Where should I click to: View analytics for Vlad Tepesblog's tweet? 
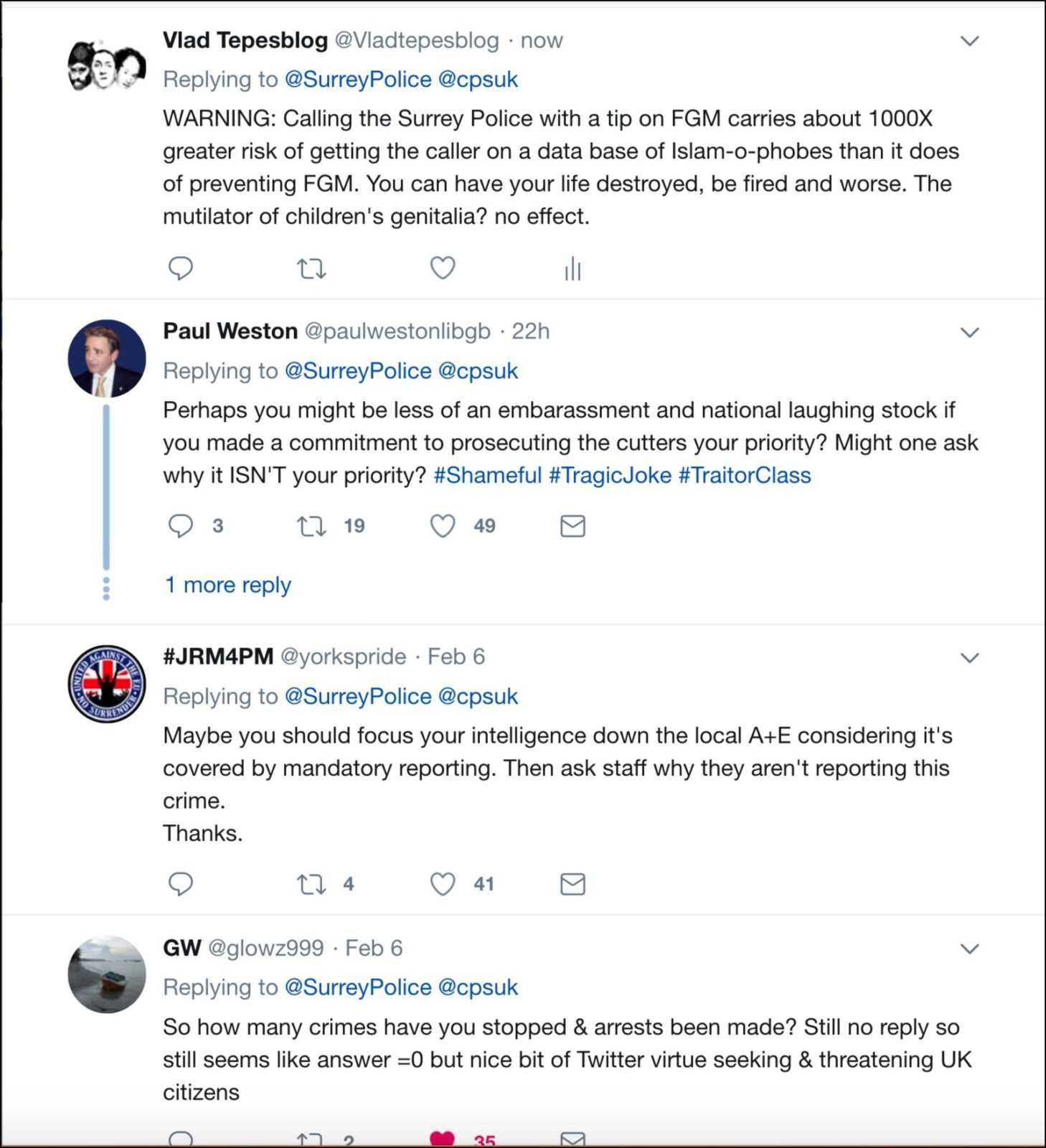pyautogui.click(x=573, y=268)
